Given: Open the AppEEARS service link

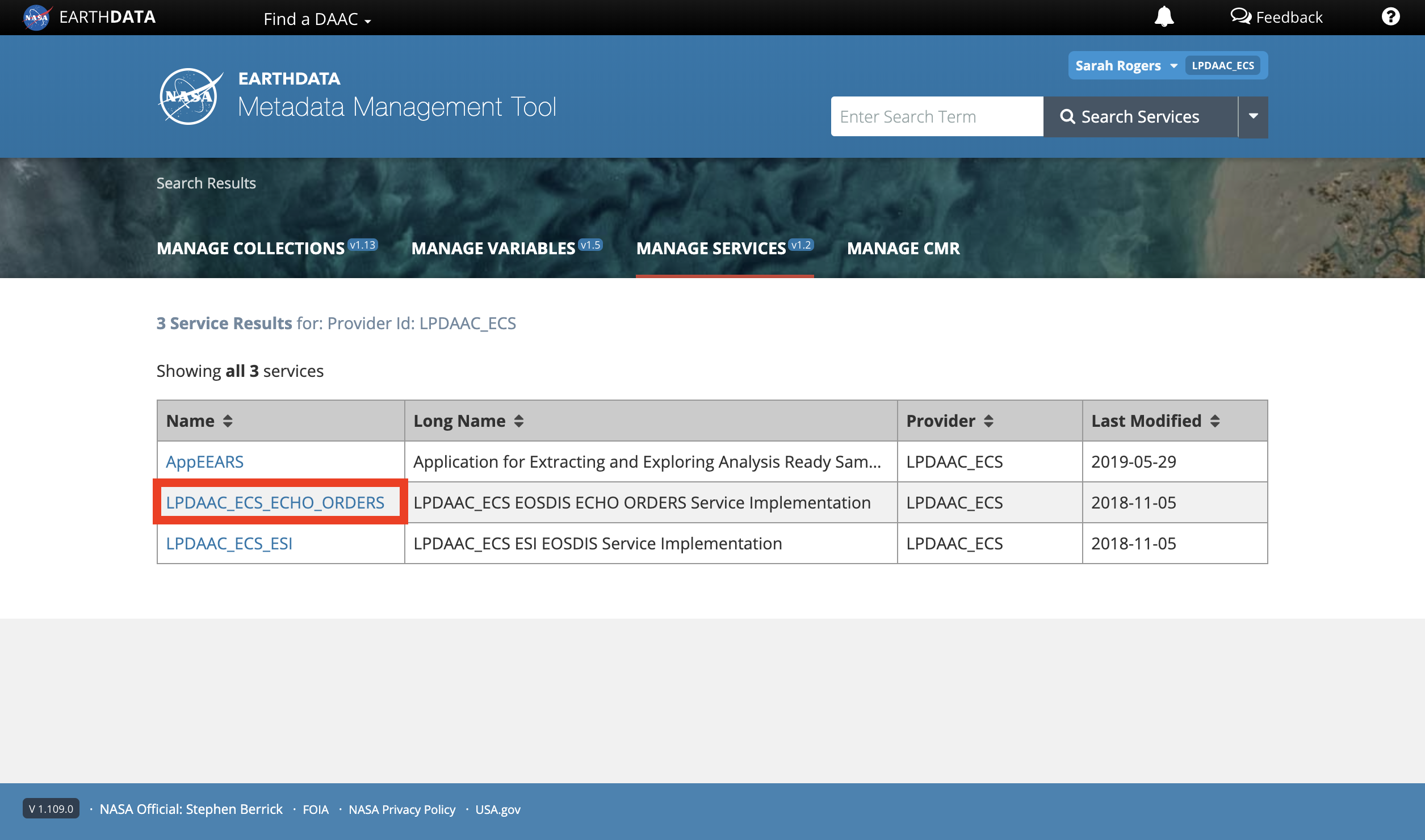Looking at the screenshot, I should pyautogui.click(x=204, y=462).
